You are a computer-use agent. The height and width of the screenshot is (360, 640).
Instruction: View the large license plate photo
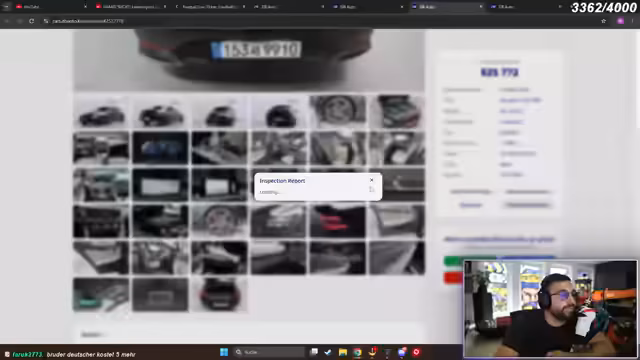tap(249, 60)
